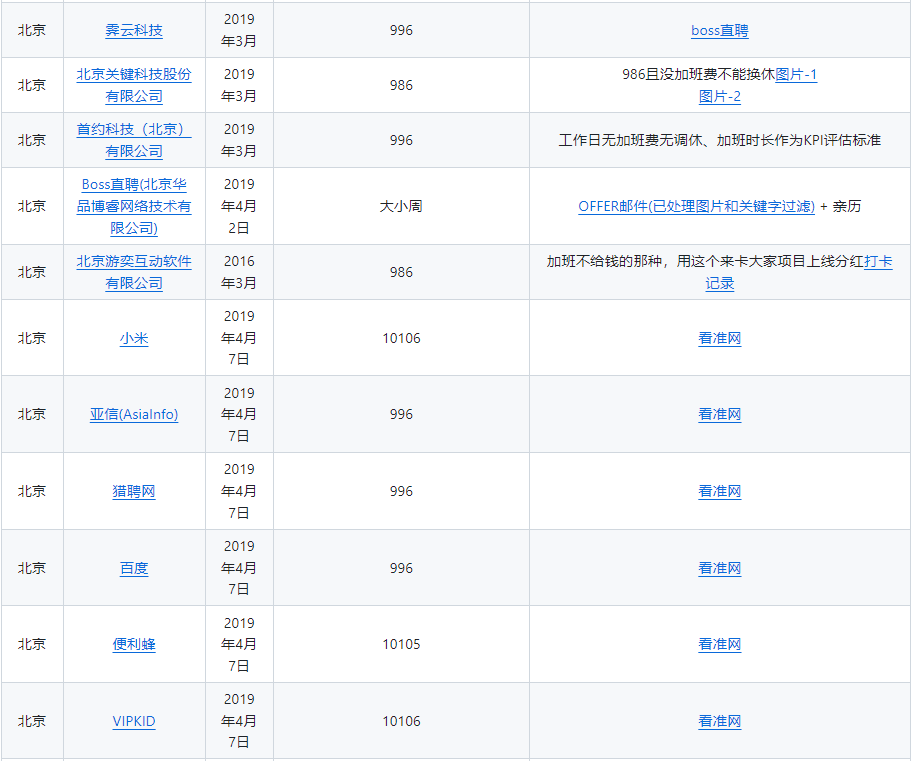This screenshot has width=911, height=761.
Task: Select the 10105 value in 便利蜂 row
Action: [401, 644]
